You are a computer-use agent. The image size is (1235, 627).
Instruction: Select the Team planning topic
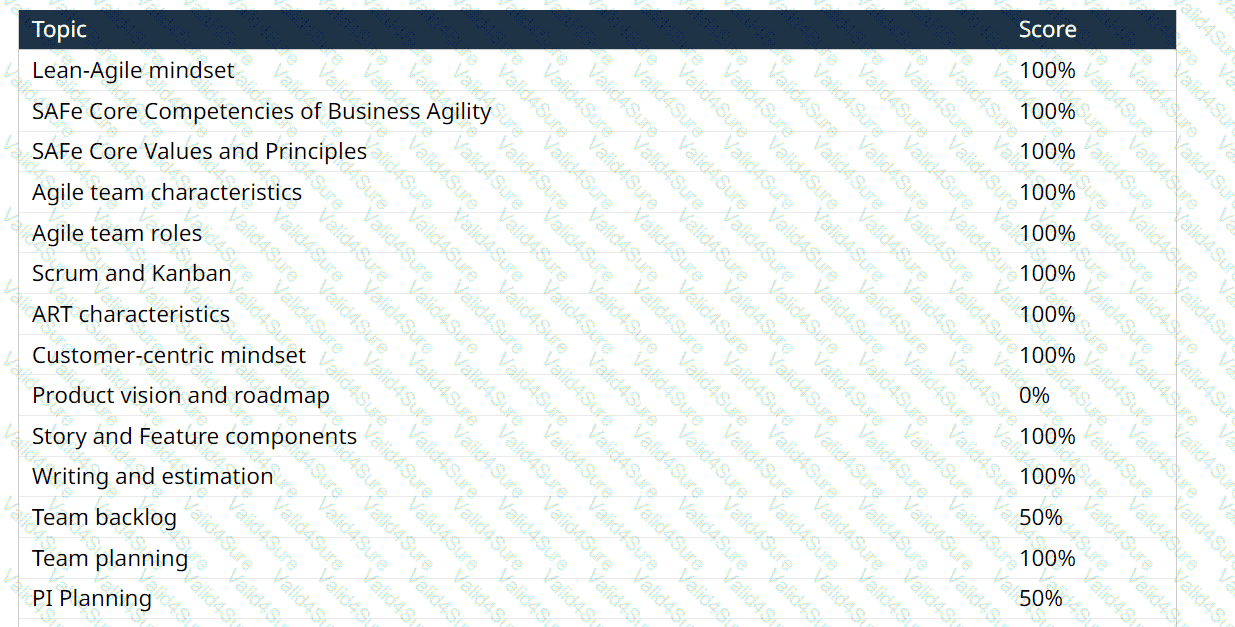point(110,558)
